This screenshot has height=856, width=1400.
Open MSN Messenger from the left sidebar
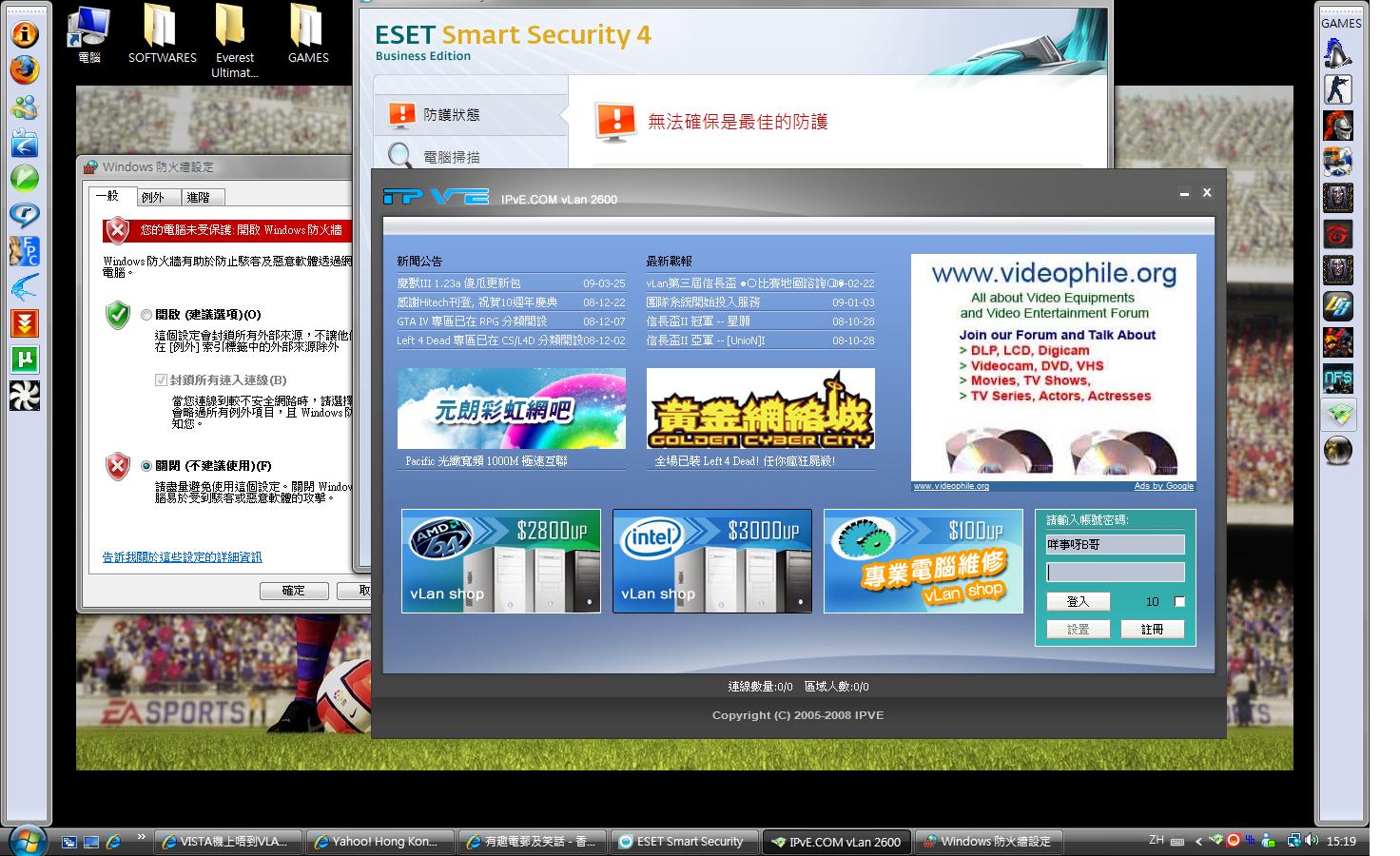24,107
